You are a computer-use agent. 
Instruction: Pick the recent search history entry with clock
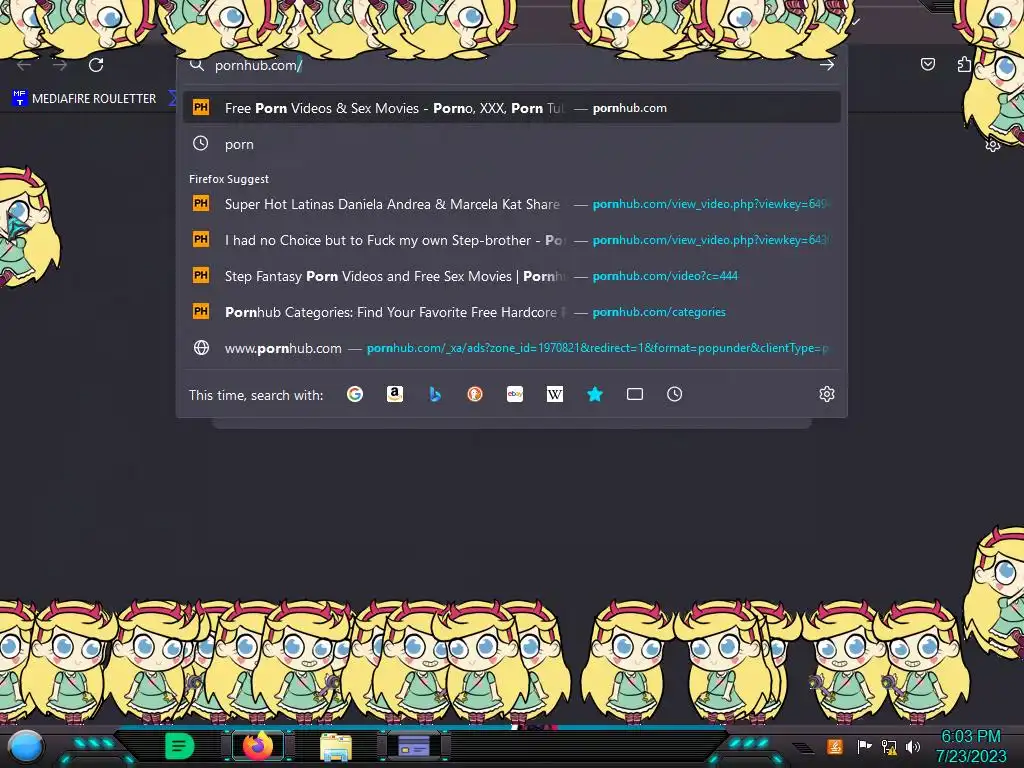[x=511, y=144]
